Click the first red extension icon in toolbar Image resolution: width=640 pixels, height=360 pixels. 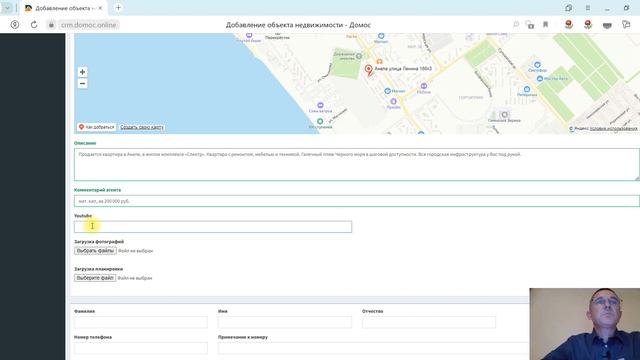(x=569, y=25)
